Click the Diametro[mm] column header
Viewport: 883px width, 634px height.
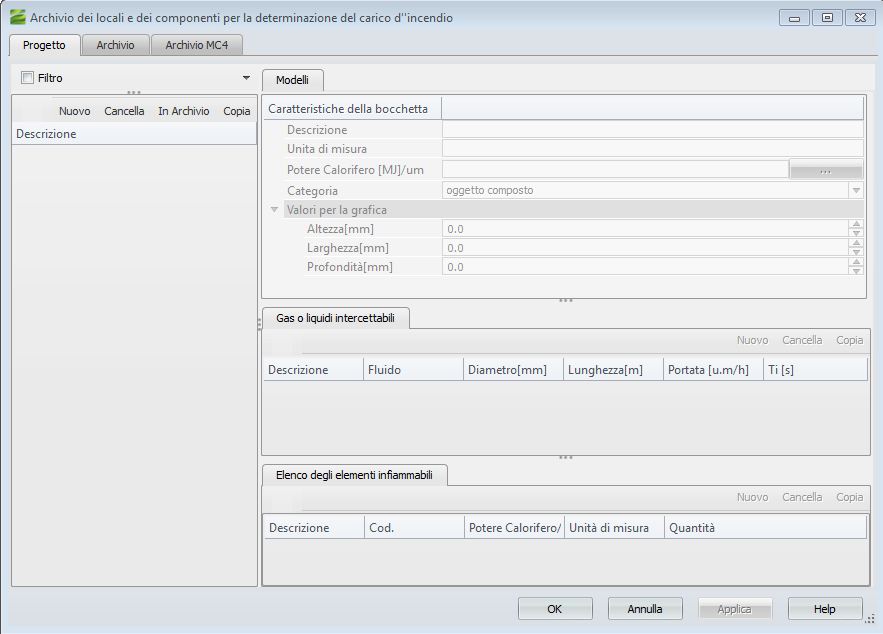click(512, 369)
